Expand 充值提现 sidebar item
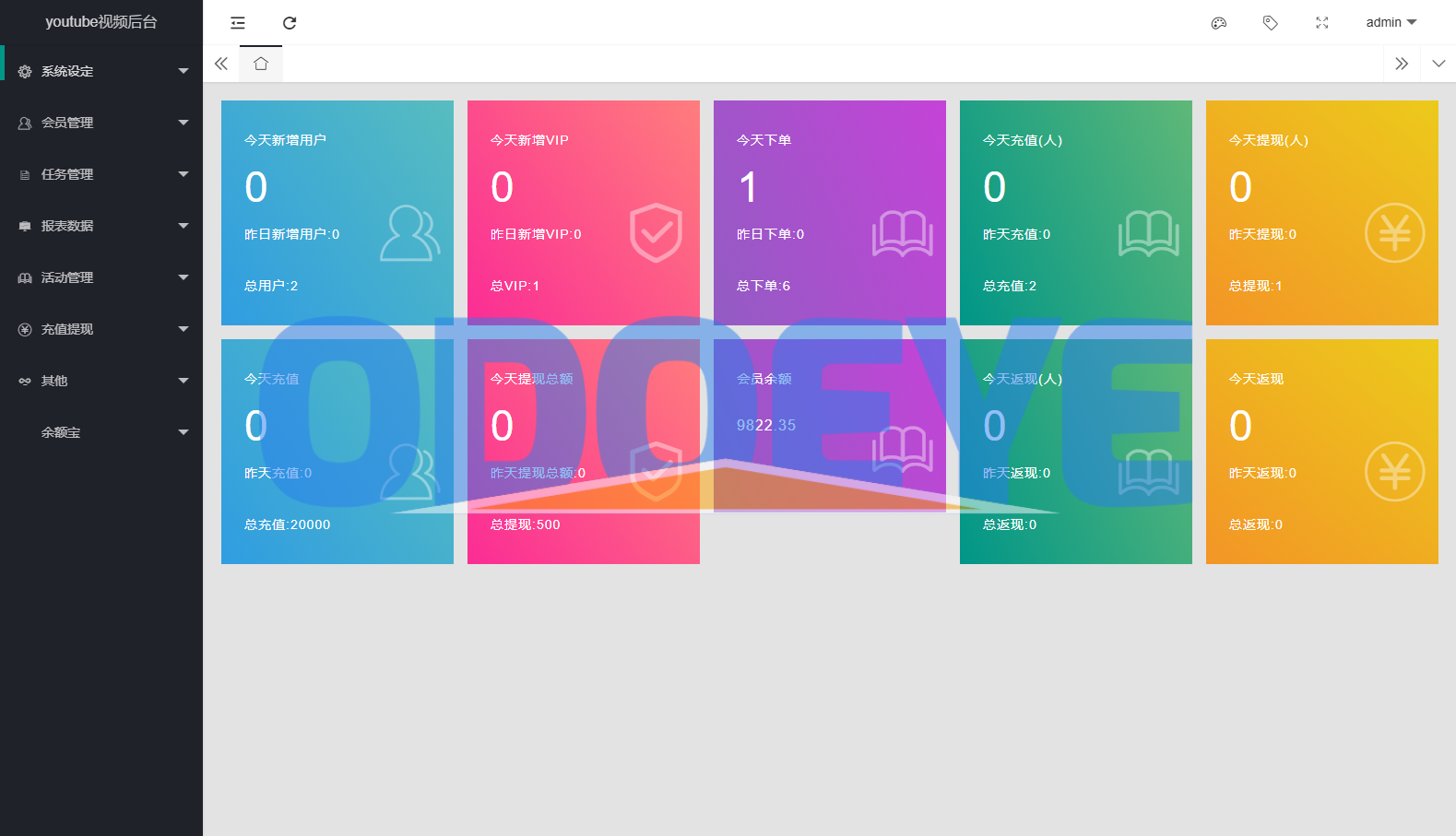This screenshot has height=836, width=1456. (101, 329)
